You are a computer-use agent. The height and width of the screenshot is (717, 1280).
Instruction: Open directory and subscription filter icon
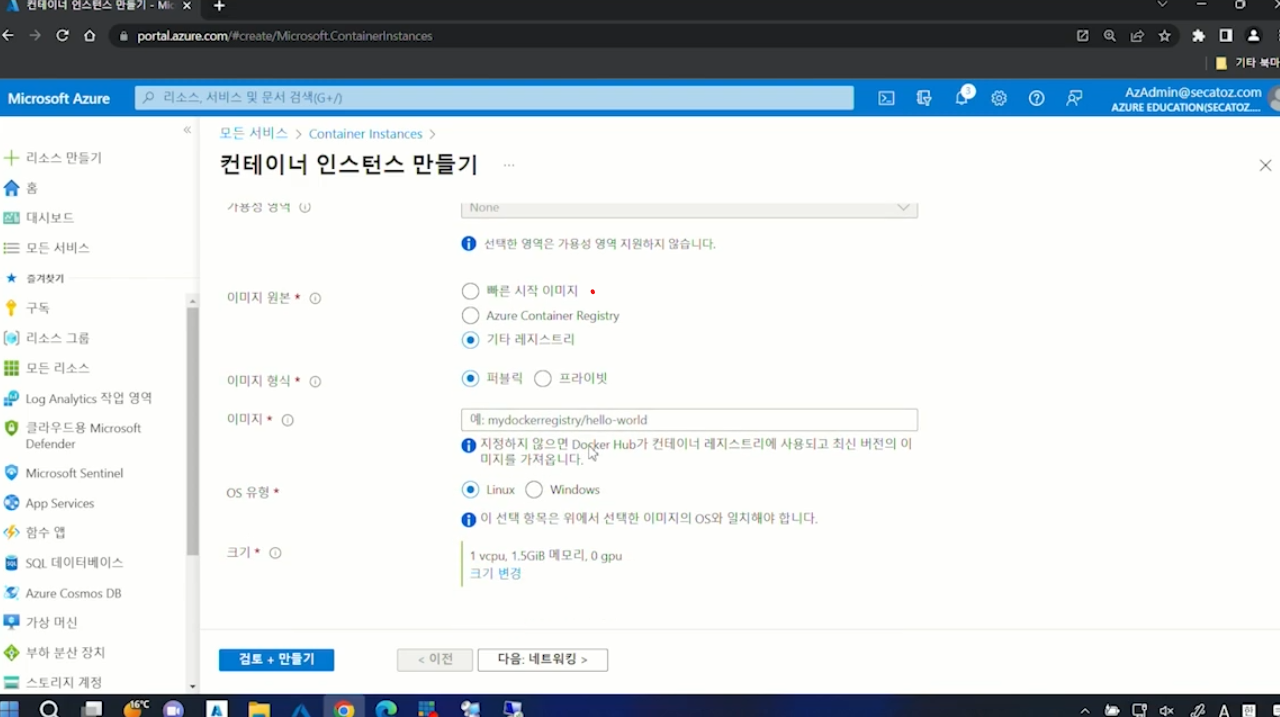pyautogui.click(x=924, y=98)
